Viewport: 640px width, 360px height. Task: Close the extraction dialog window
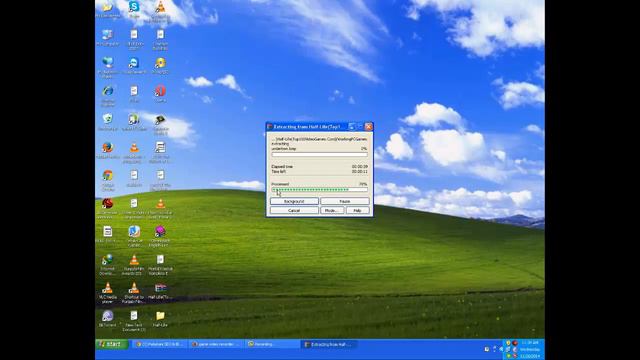click(369, 127)
